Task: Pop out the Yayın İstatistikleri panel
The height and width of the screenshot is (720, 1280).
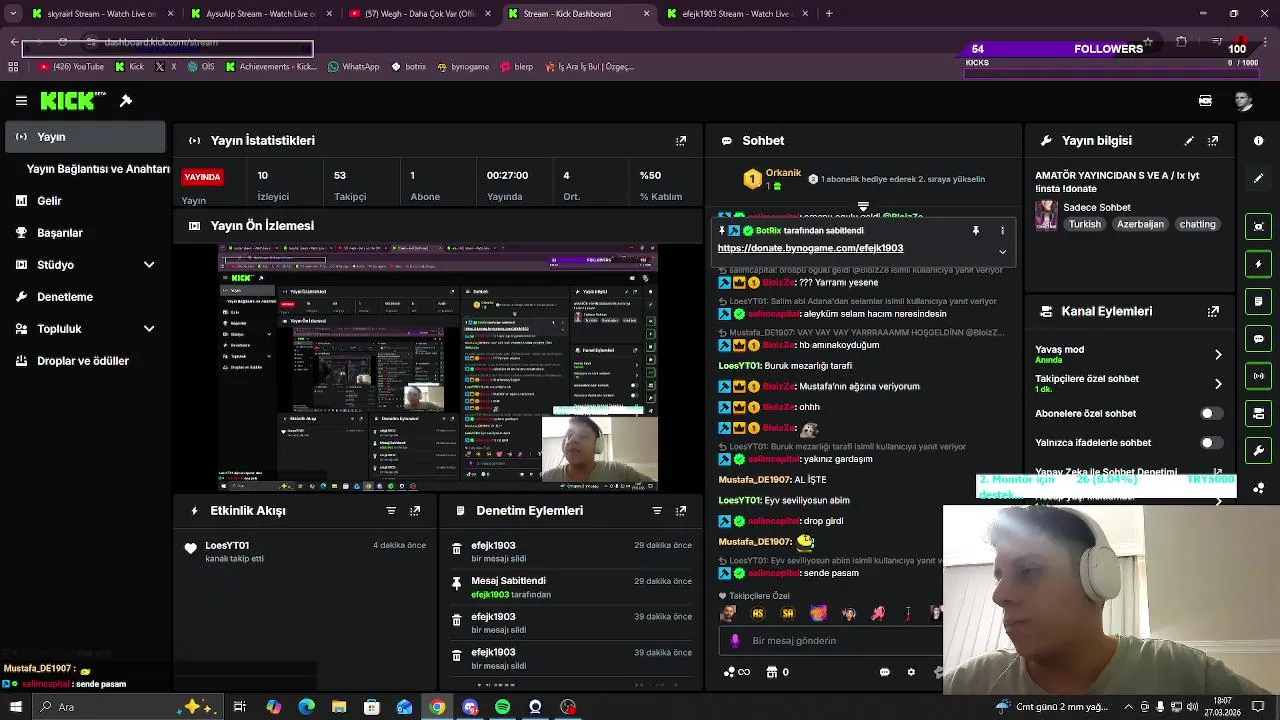Action: [x=681, y=141]
